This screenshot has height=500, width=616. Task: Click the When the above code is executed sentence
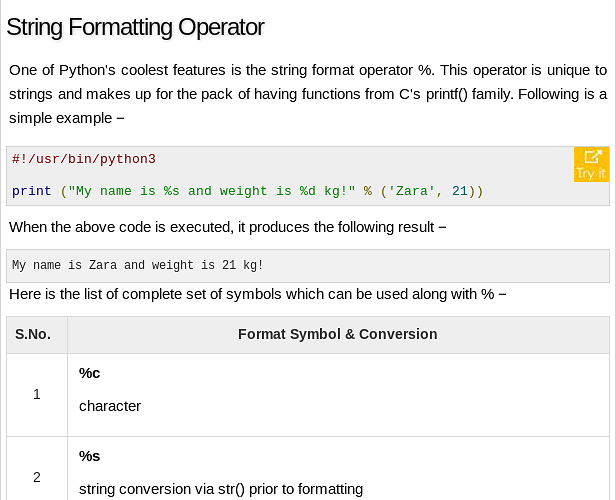227,227
